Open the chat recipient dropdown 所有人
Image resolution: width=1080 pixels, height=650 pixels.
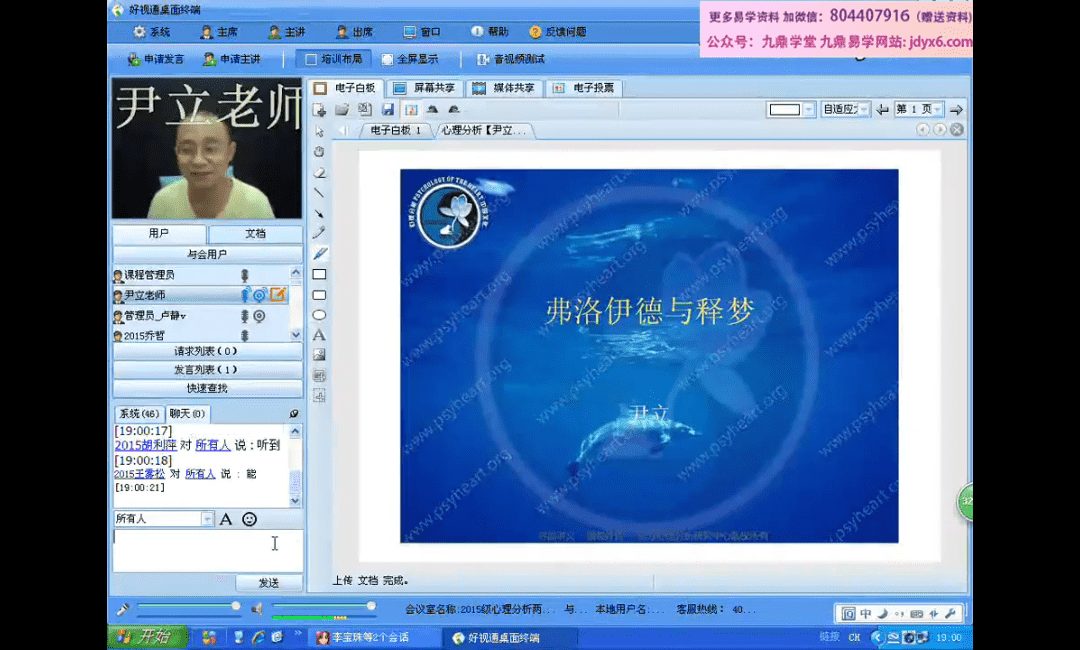[207, 519]
